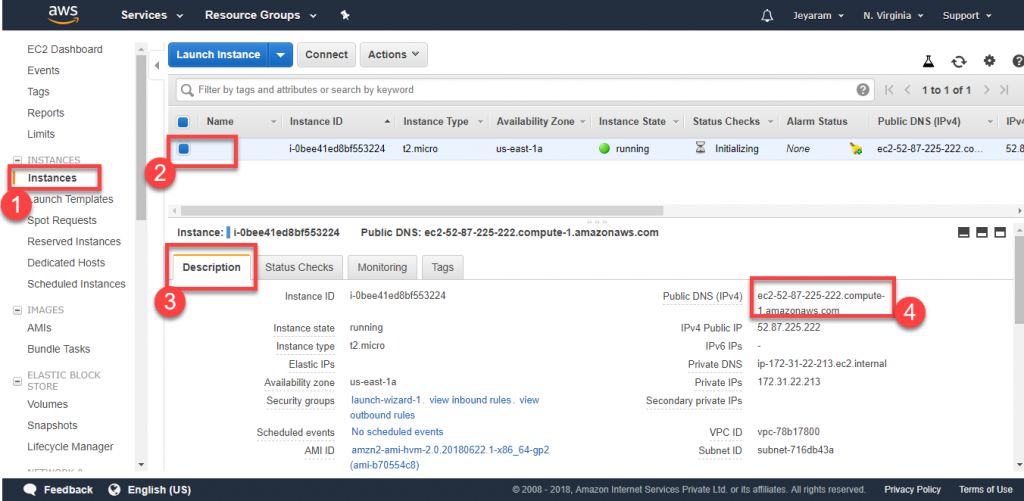The image size is (1024, 501).
Task: Go to last page of results
Action: [1004, 89]
